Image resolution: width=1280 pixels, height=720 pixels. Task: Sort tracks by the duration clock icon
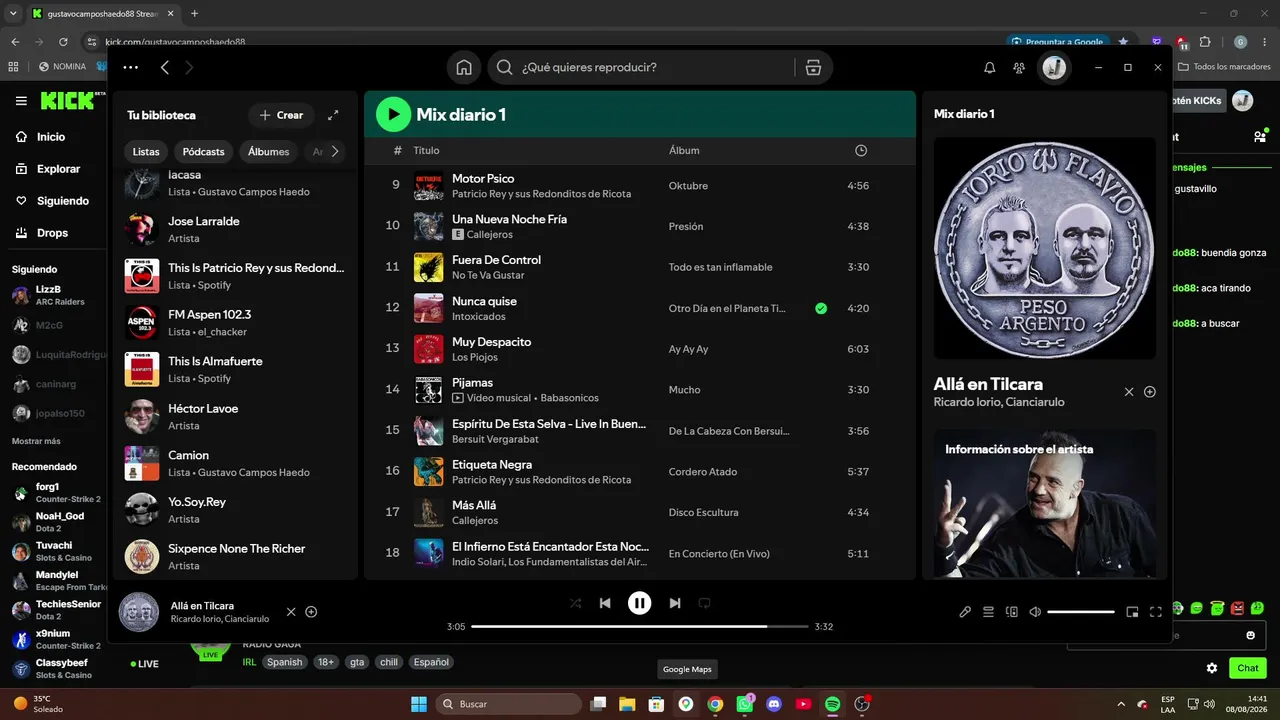[861, 150]
